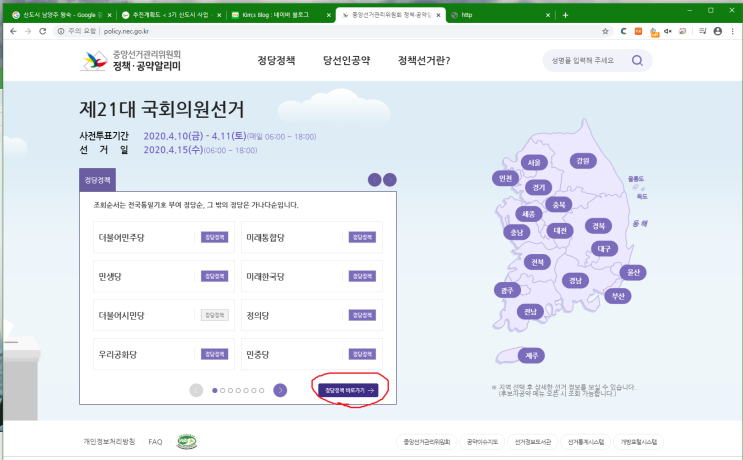Open 정당정책 button for 정의당
The height and width of the screenshot is (460, 743).
pyautogui.click(x=362, y=315)
